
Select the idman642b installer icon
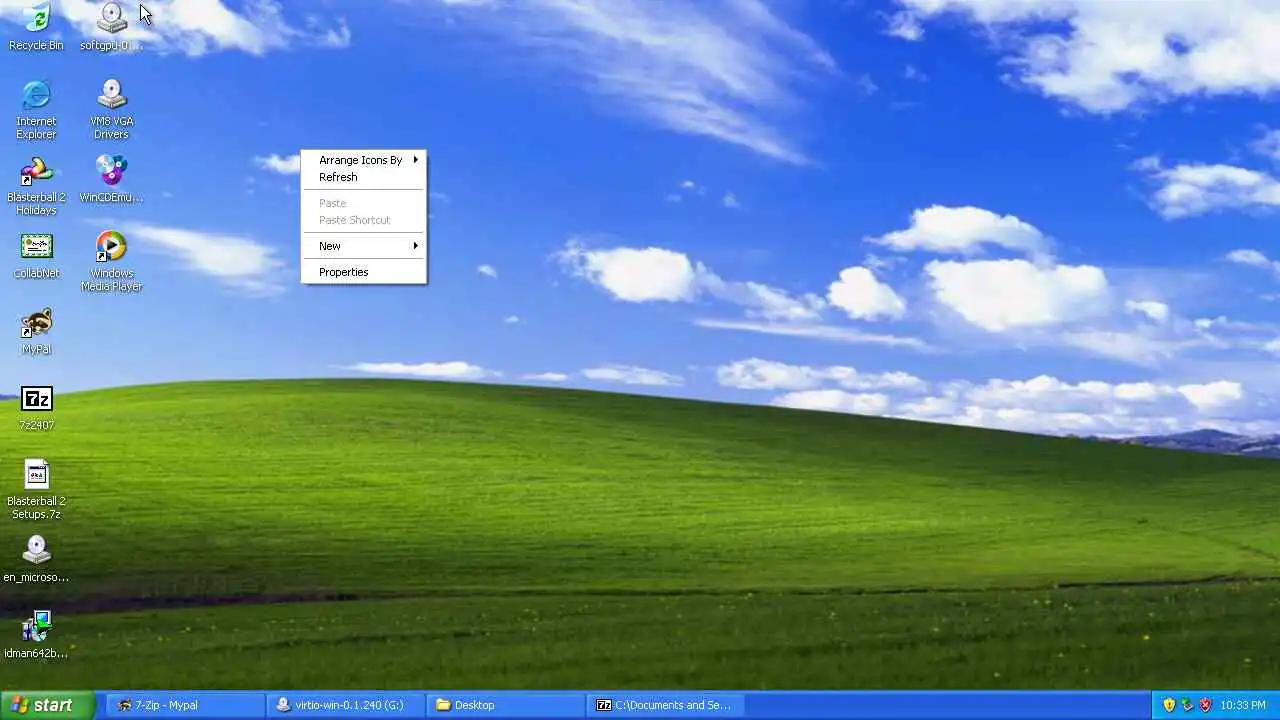coord(36,635)
